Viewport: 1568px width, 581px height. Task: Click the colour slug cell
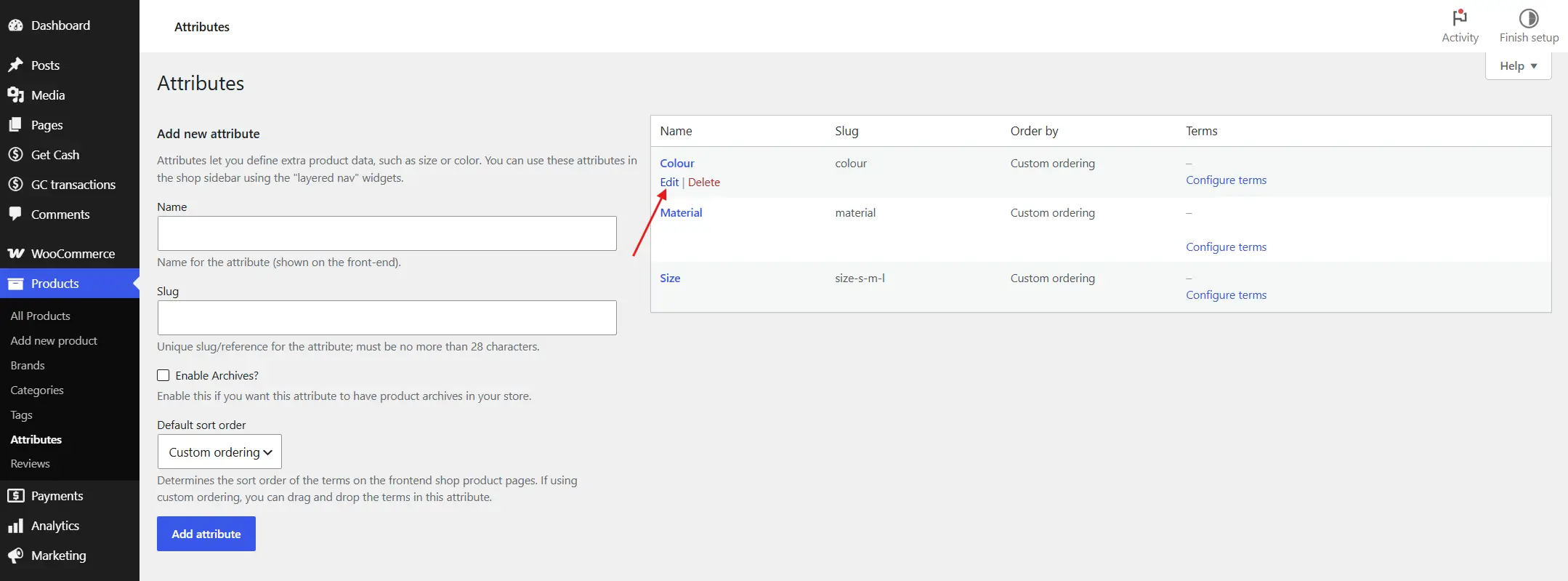(851, 164)
